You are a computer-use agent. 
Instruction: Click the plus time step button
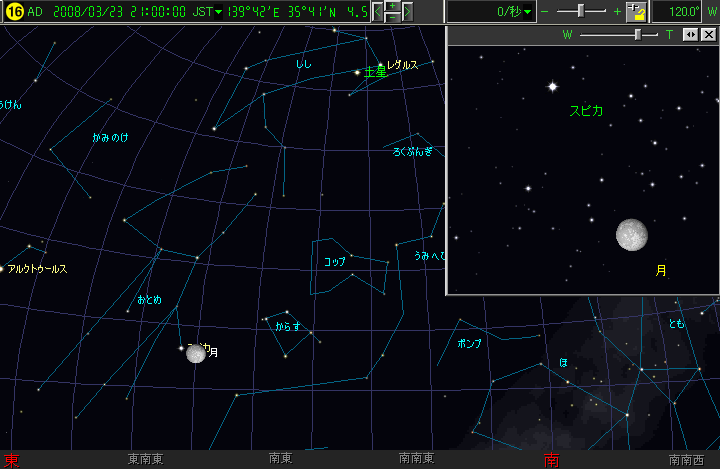[393, 6]
